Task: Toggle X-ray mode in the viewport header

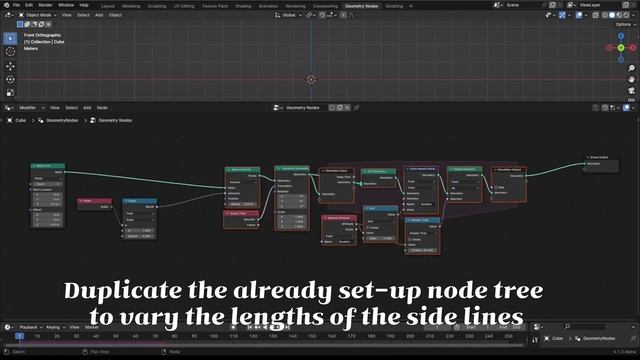Action: pos(596,15)
